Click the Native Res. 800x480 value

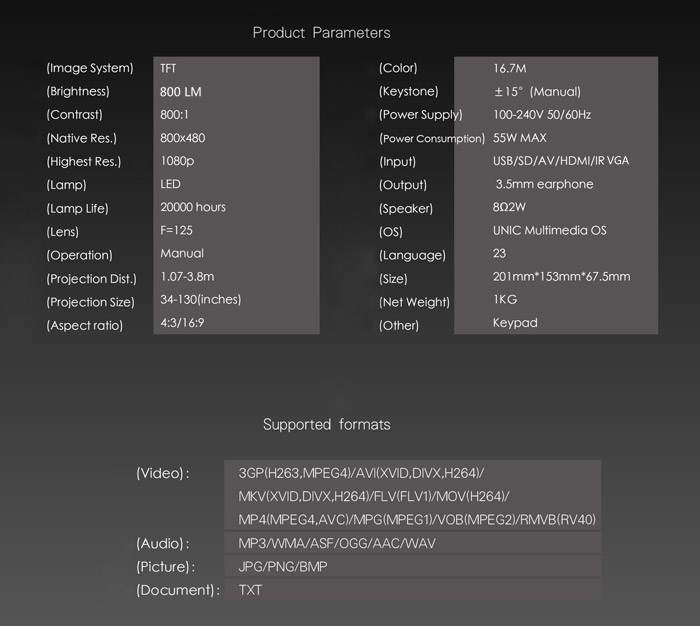point(183,138)
